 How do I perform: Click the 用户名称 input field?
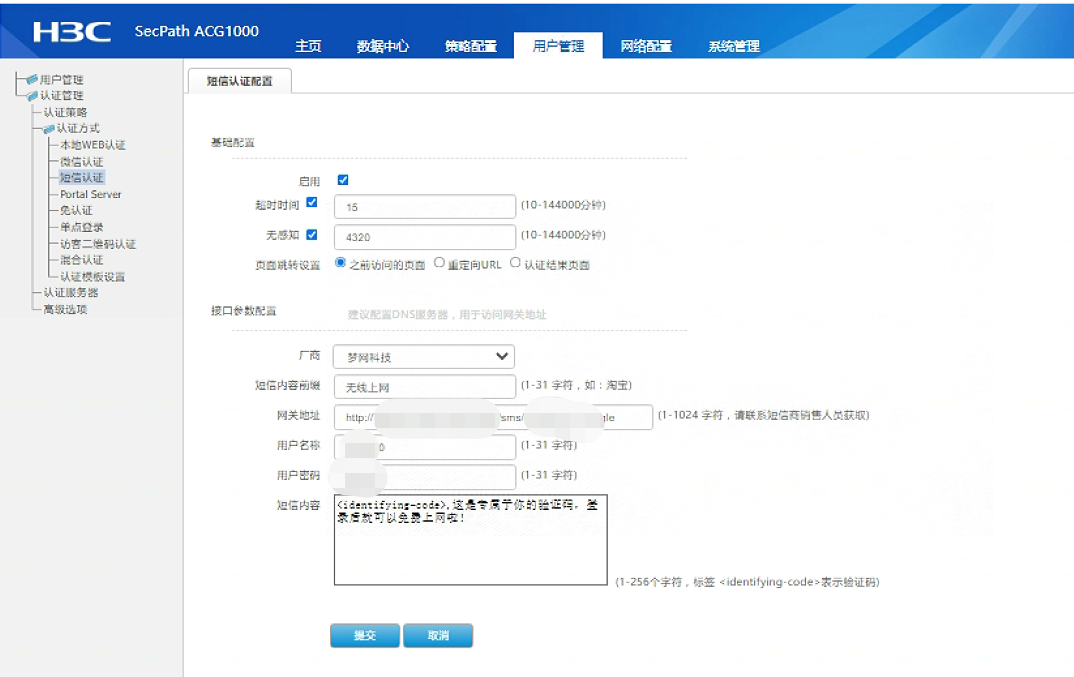425,447
